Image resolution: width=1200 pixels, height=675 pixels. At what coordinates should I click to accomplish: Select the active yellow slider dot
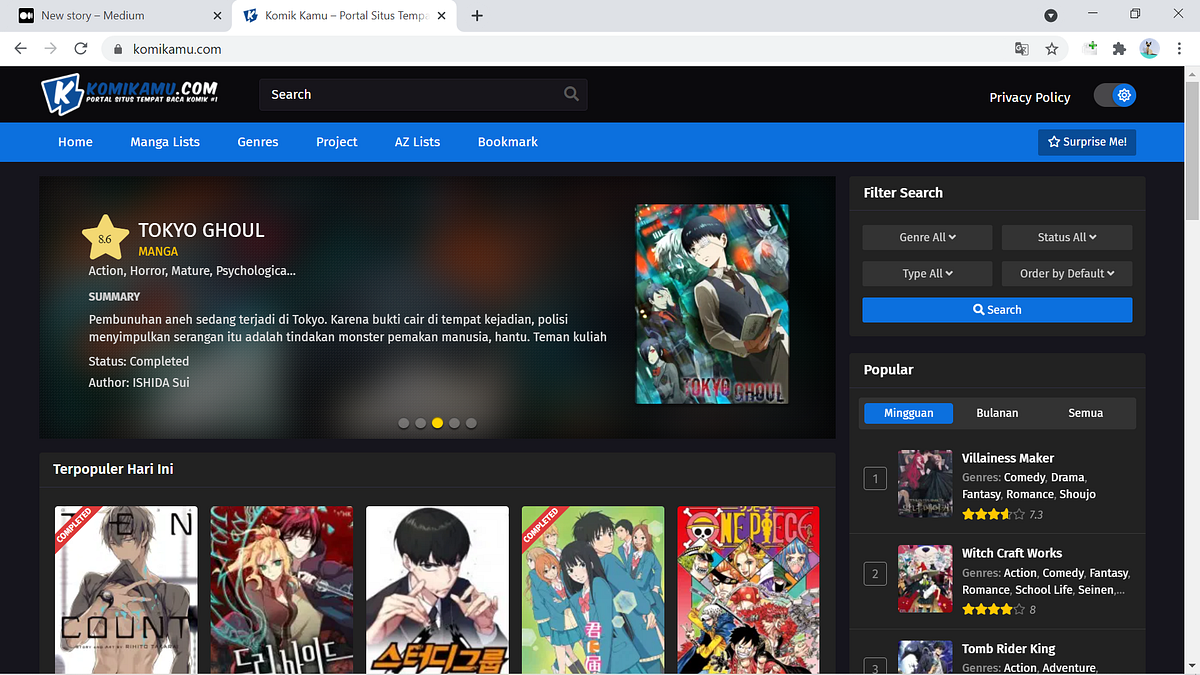[x=437, y=423]
